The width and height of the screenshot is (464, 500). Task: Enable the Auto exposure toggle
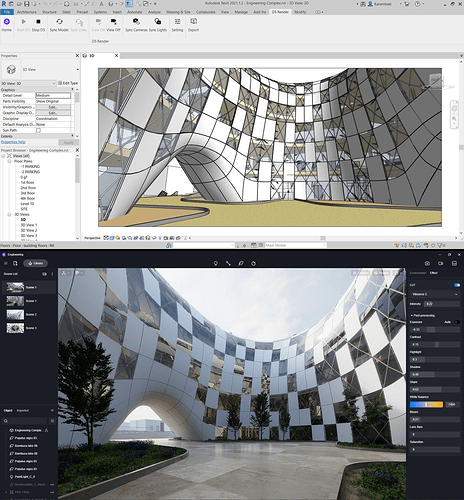[x=457, y=322]
